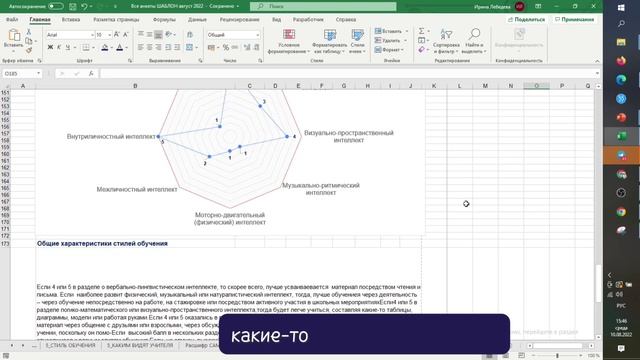Click the taskbar search magnifier icon

(x=621, y=24)
